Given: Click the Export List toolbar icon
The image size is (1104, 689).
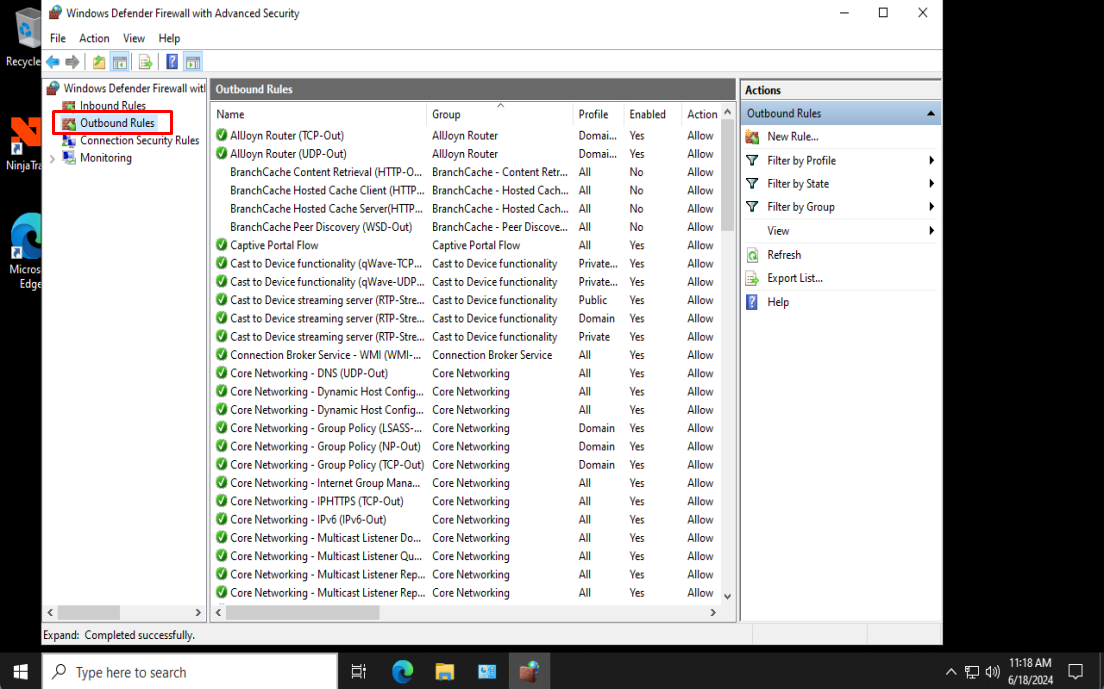Looking at the screenshot, I should [x=146, y=62].
